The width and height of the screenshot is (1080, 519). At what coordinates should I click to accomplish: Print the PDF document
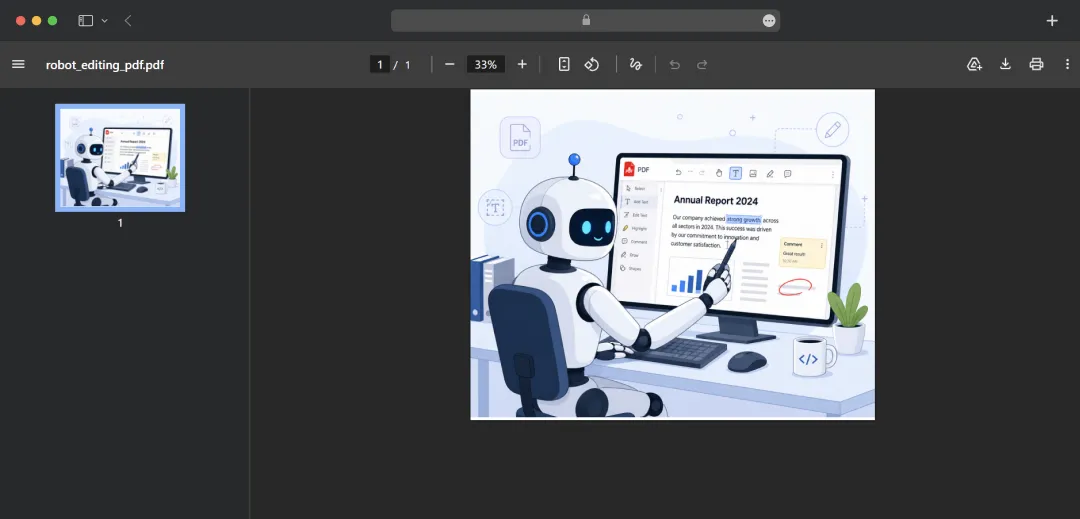click(1036, 64)
